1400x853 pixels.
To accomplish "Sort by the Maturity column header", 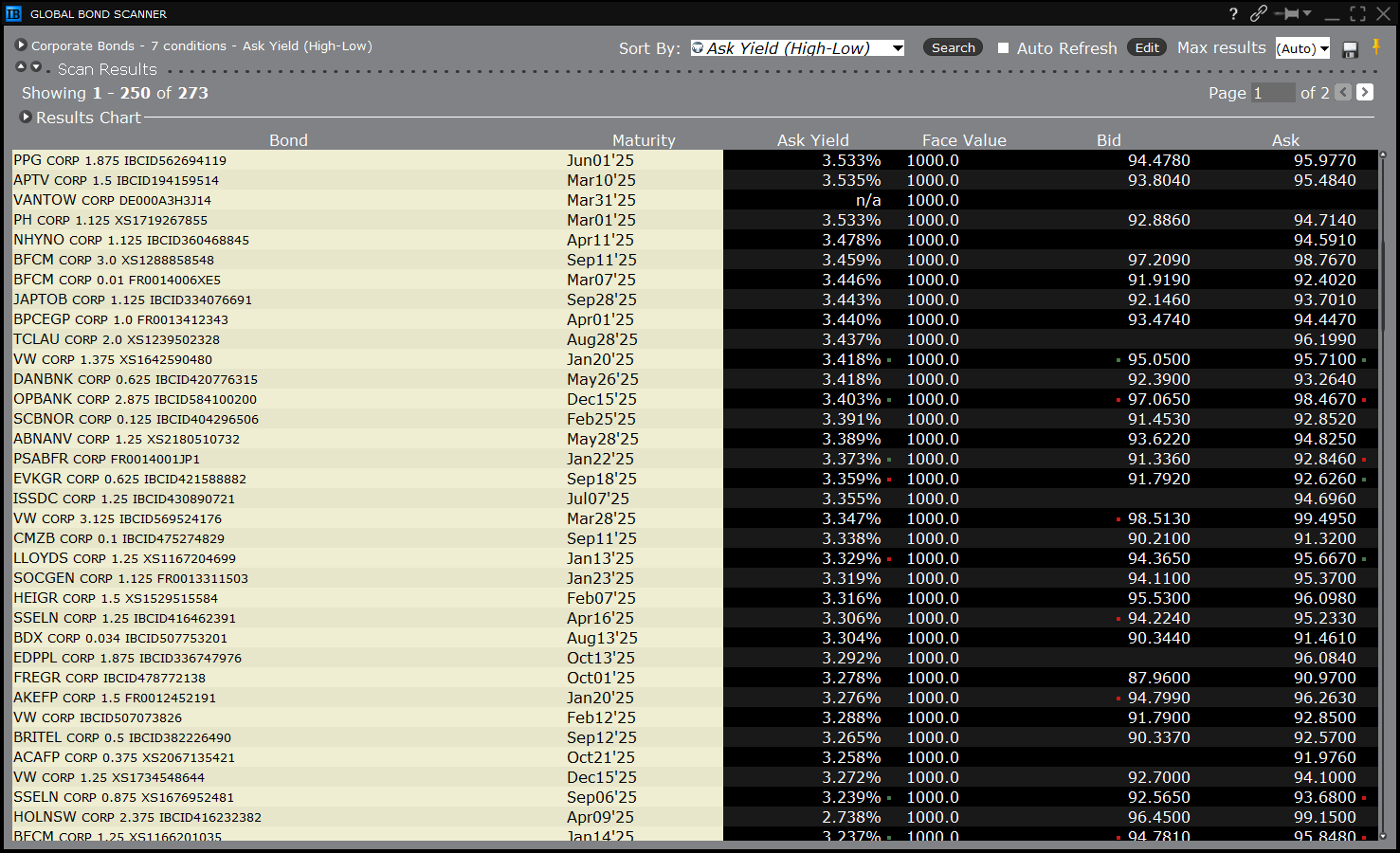I will coord(644,140).
